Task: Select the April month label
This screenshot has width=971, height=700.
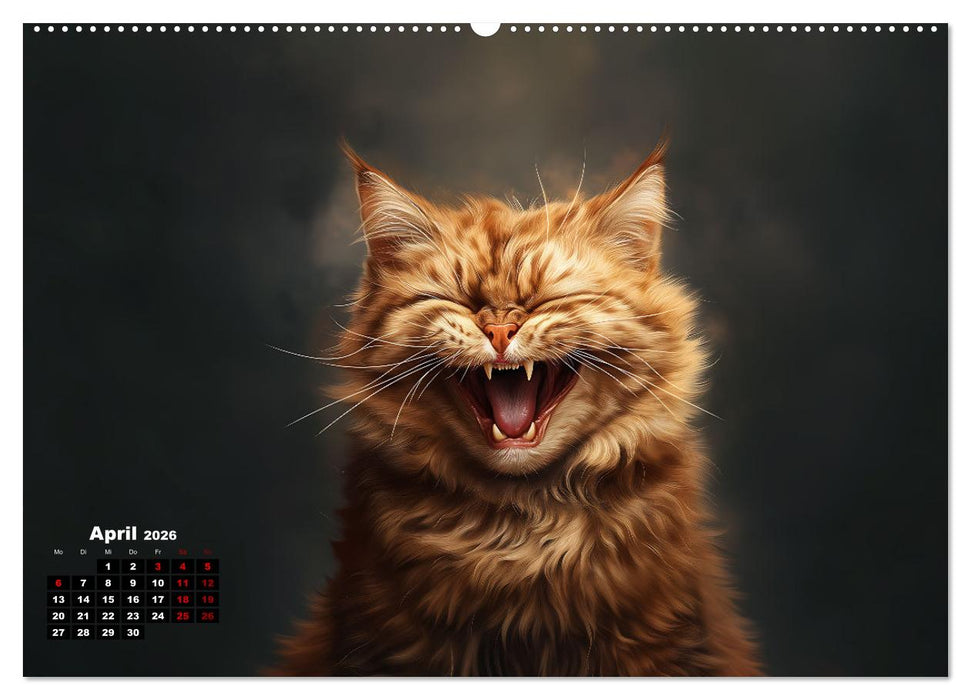Action: pyautogui.click(x=113, y=534)
